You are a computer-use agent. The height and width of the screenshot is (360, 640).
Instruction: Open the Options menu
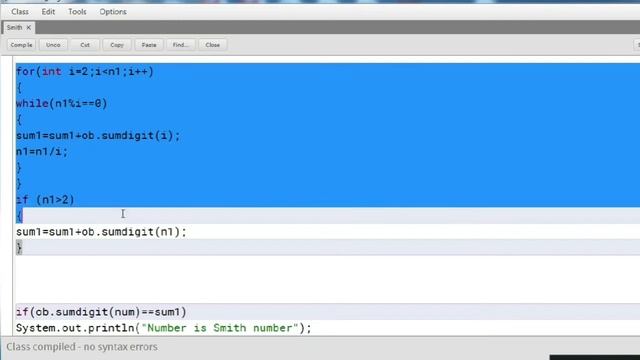[113, 12]
